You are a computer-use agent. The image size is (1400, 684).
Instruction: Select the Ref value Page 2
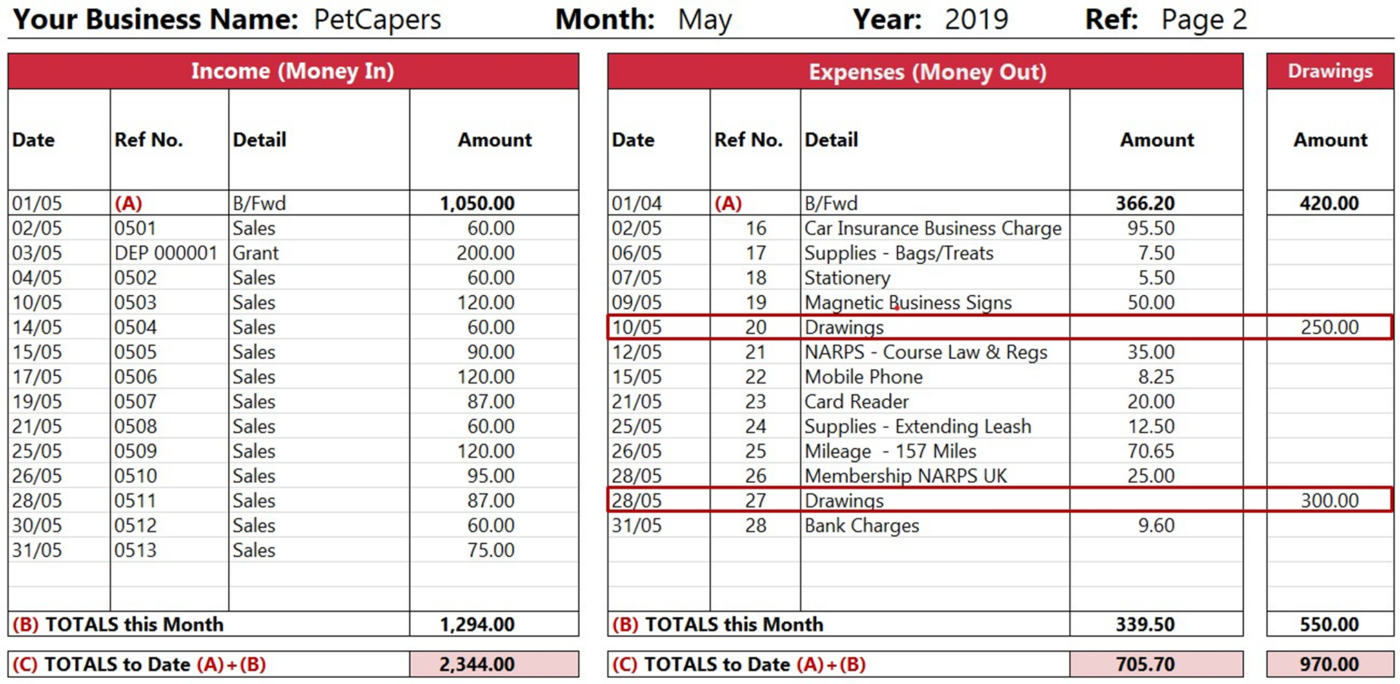coord(1204,19)
